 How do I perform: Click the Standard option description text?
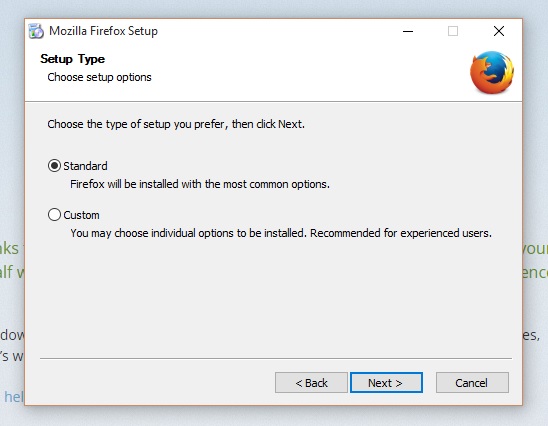coord(200,184)
